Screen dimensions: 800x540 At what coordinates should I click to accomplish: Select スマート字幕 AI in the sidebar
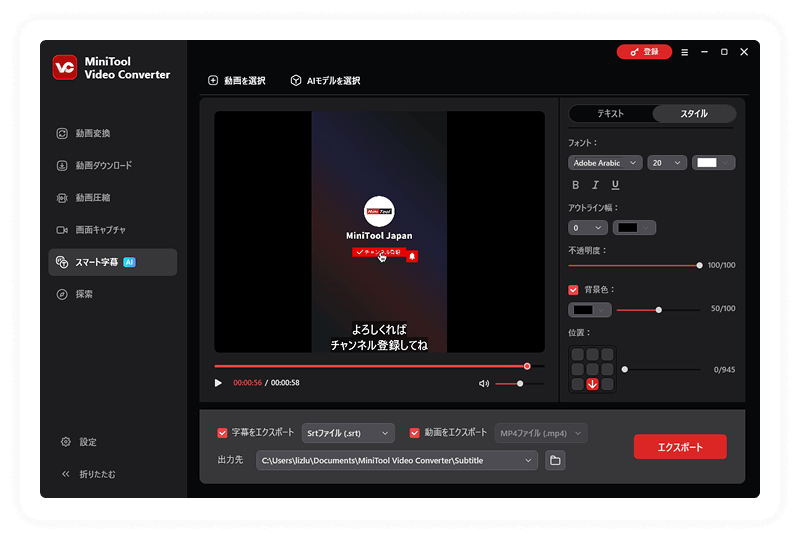[x=112, y=262]
